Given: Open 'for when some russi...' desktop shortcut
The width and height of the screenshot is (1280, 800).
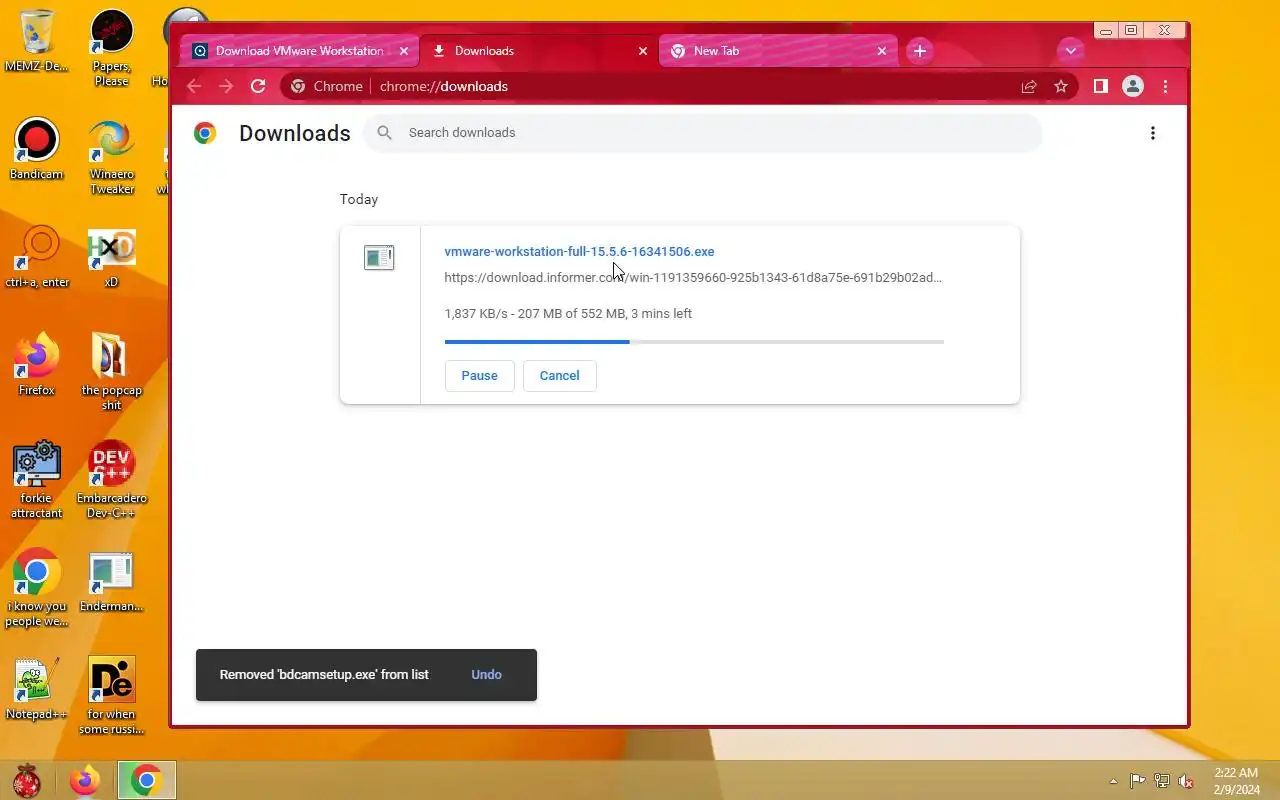Looking at the screenshot, I should coord(111,696).
